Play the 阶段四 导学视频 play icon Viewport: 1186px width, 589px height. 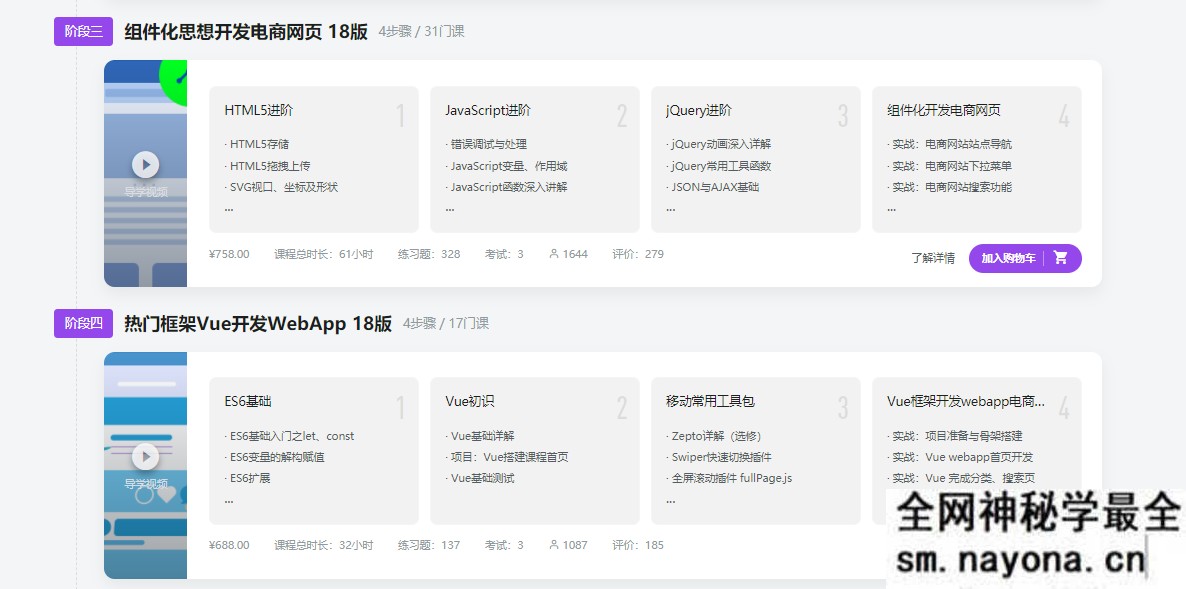point(145,456)
